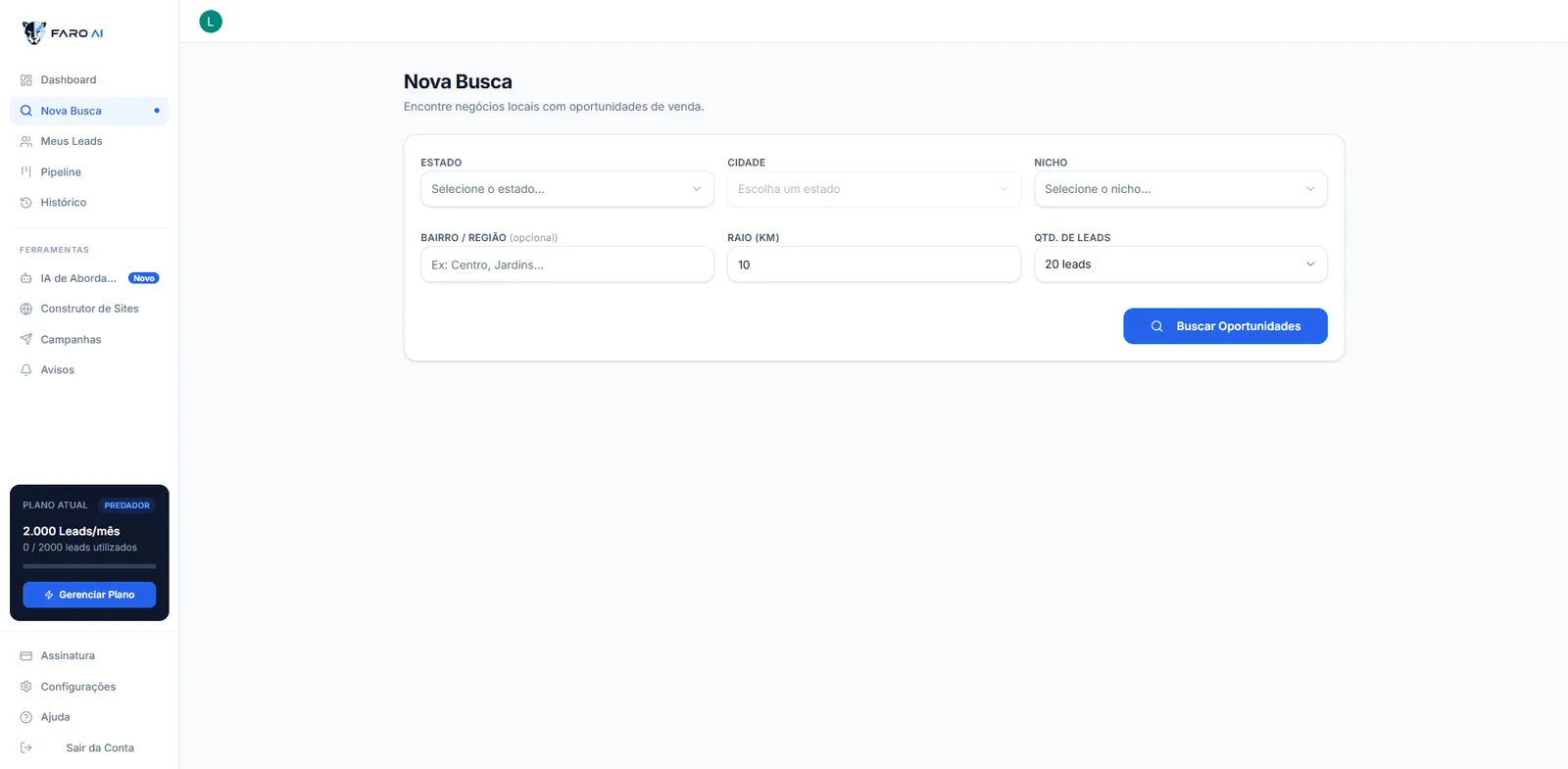Open the Nicho dropdown
The width and height of the screenshot is (1568, 769).
(x=1181, y=189)
